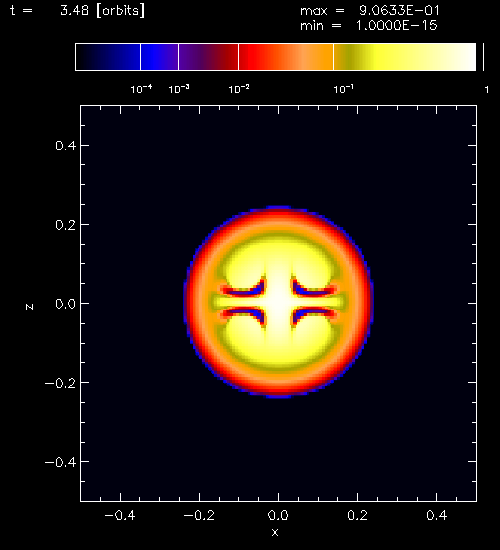Click the 10^-4 colorbar tick label
The width and height of the screenshot is (500, 550).
point(141,89)
